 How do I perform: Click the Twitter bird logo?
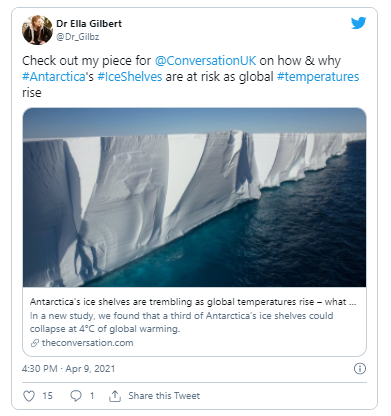coord(358,23)
